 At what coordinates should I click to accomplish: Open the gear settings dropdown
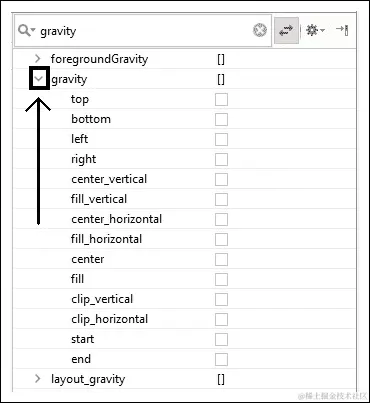tap(315, 30)
